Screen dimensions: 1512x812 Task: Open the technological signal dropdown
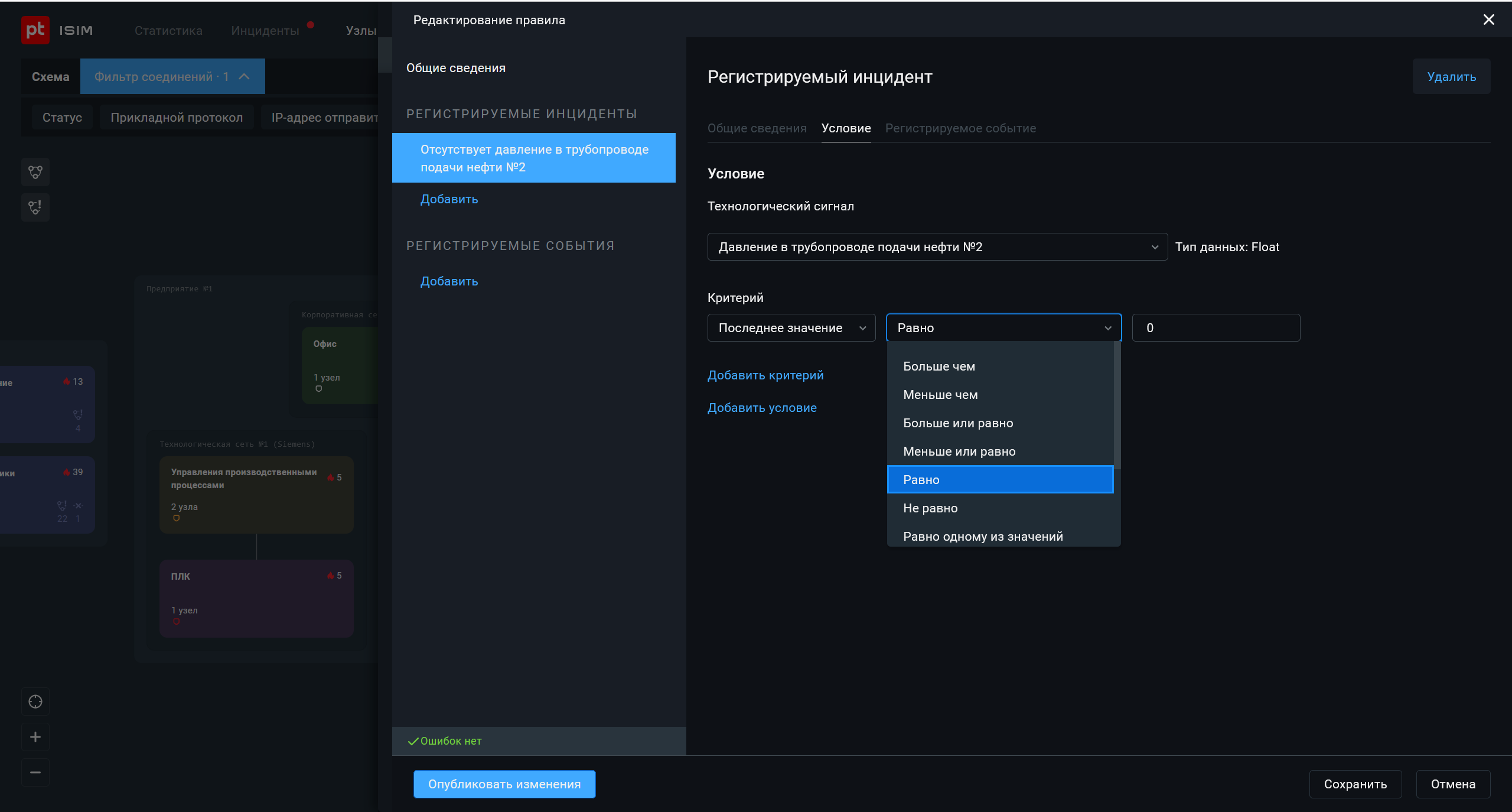click(937, 247)
